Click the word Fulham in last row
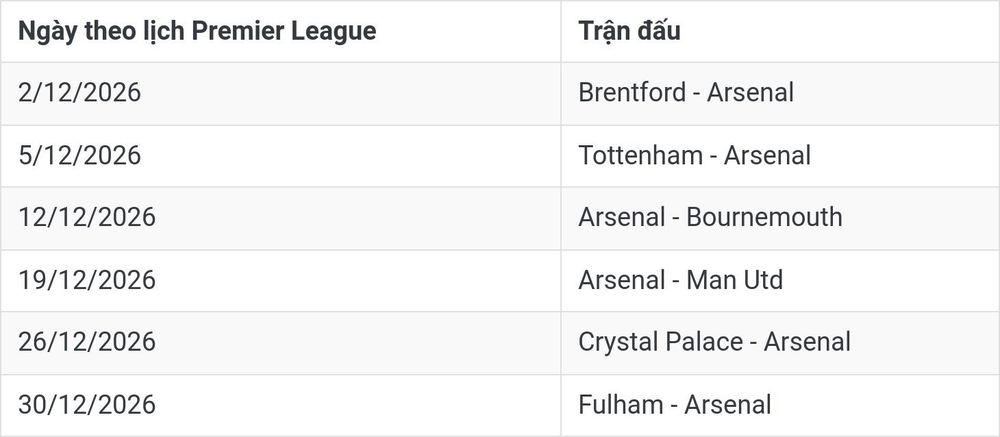This screenshot has height=437, width=1000. pyautogui.click(x=612, y=404)
